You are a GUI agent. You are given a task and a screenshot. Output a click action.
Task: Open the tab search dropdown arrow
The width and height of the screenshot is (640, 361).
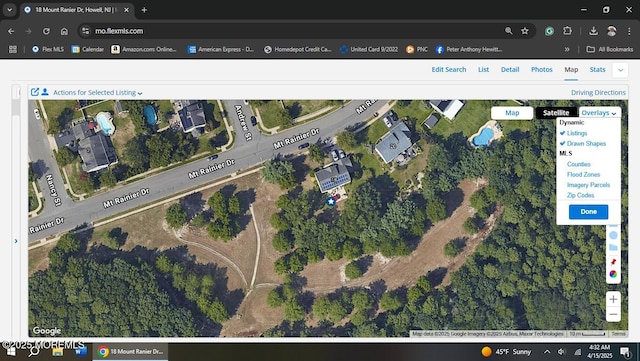(x=9, y=10)
